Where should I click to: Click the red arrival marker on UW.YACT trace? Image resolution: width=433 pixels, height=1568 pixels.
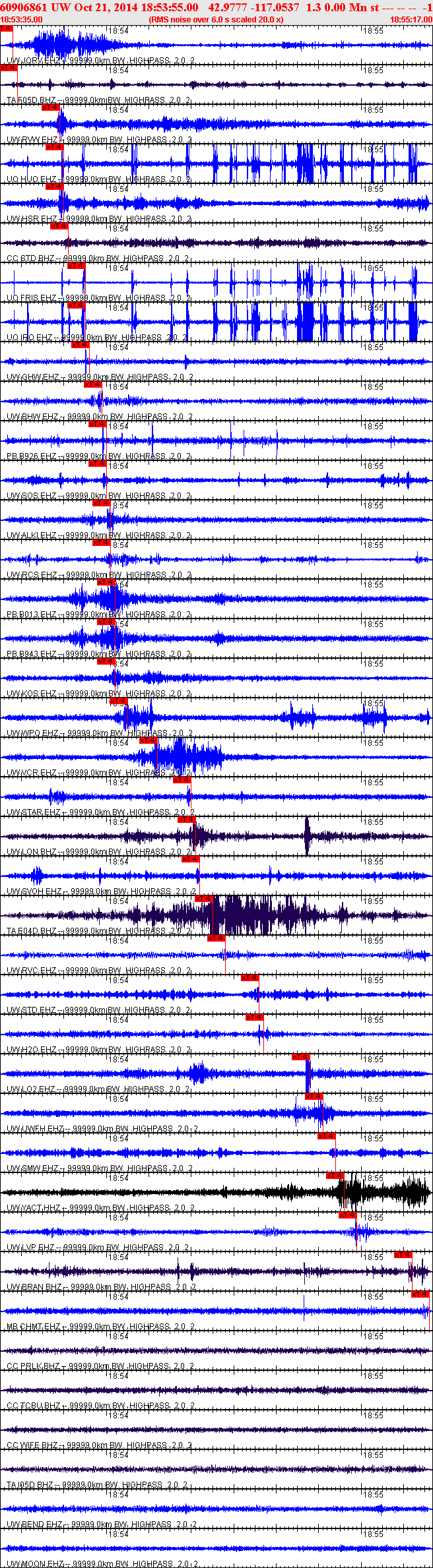(335, 1176)
